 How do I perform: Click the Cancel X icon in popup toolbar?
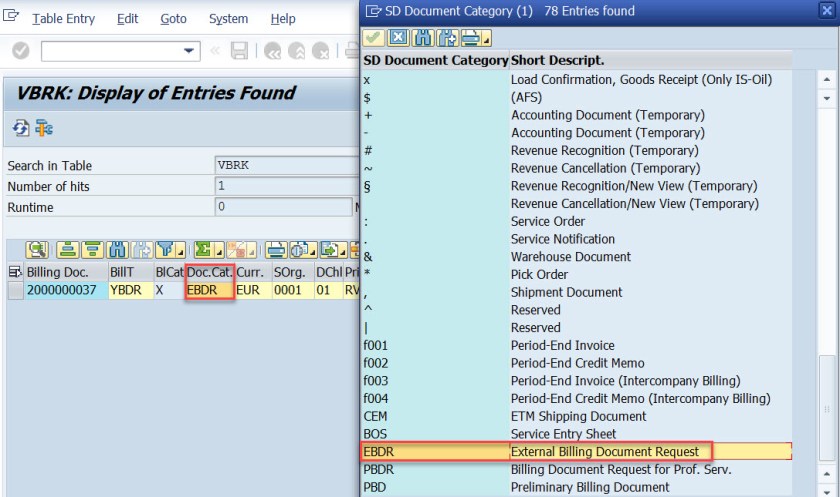(x=399, y=38)
